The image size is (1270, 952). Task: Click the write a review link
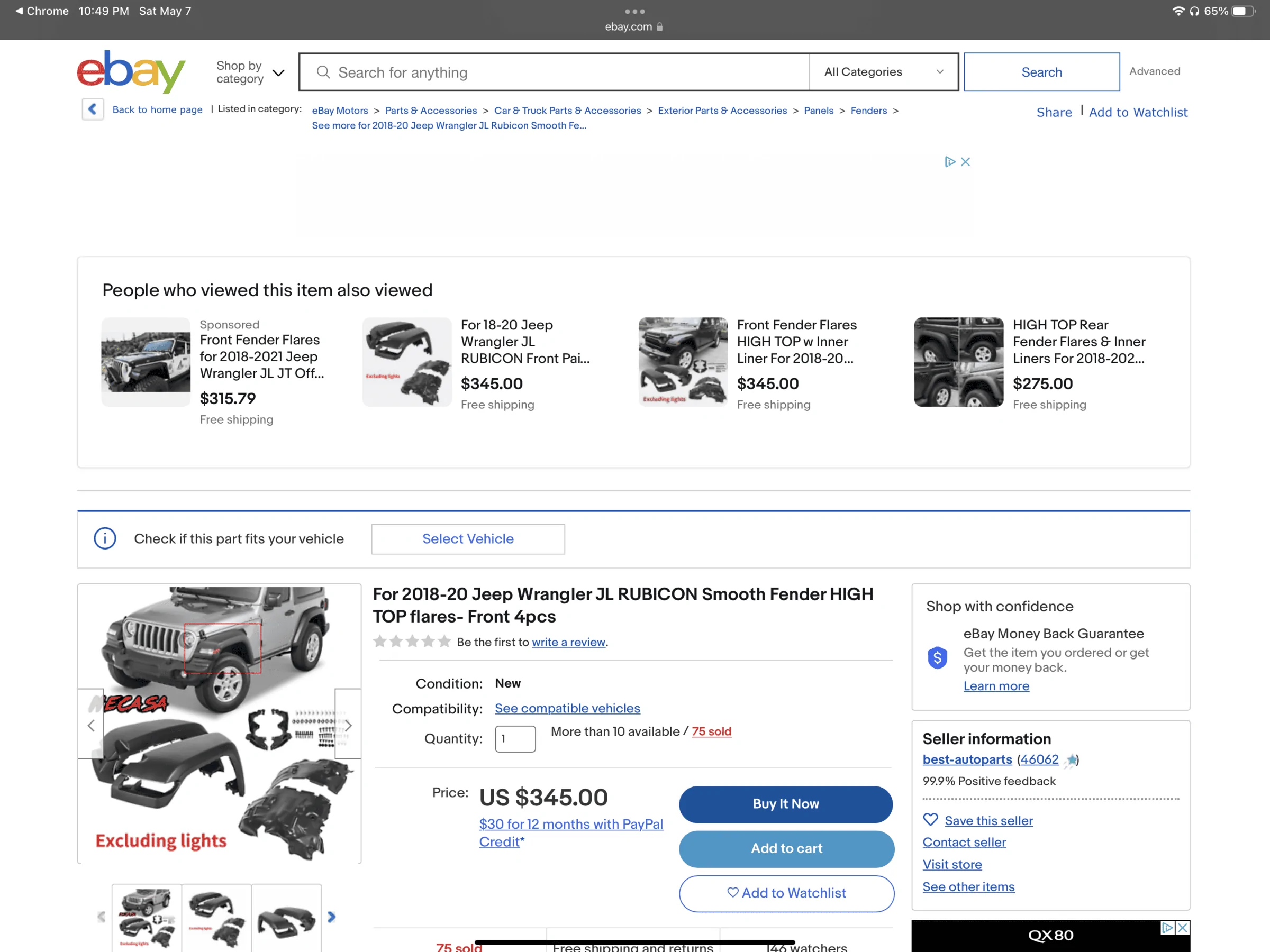tap(568, 642)
